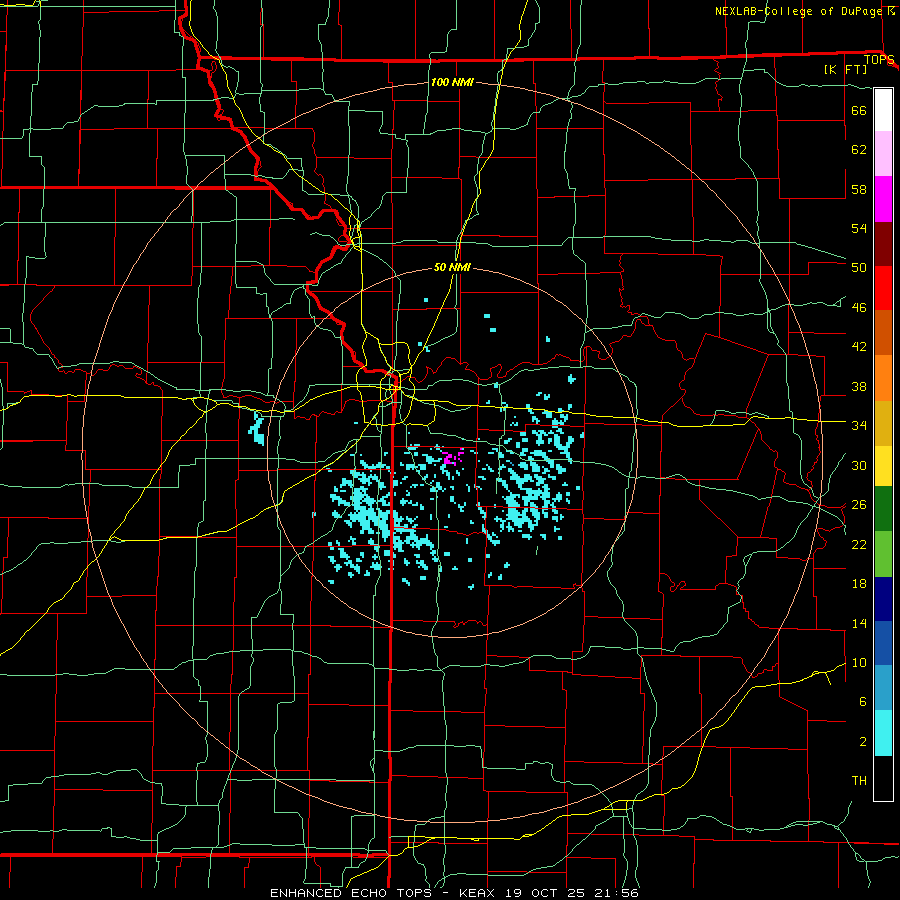The width and height of the screenshot is (900, 900).
Task: Click the light blue 6 kft legend swatch
Action: pyautogui.click(x=883, y=688)
